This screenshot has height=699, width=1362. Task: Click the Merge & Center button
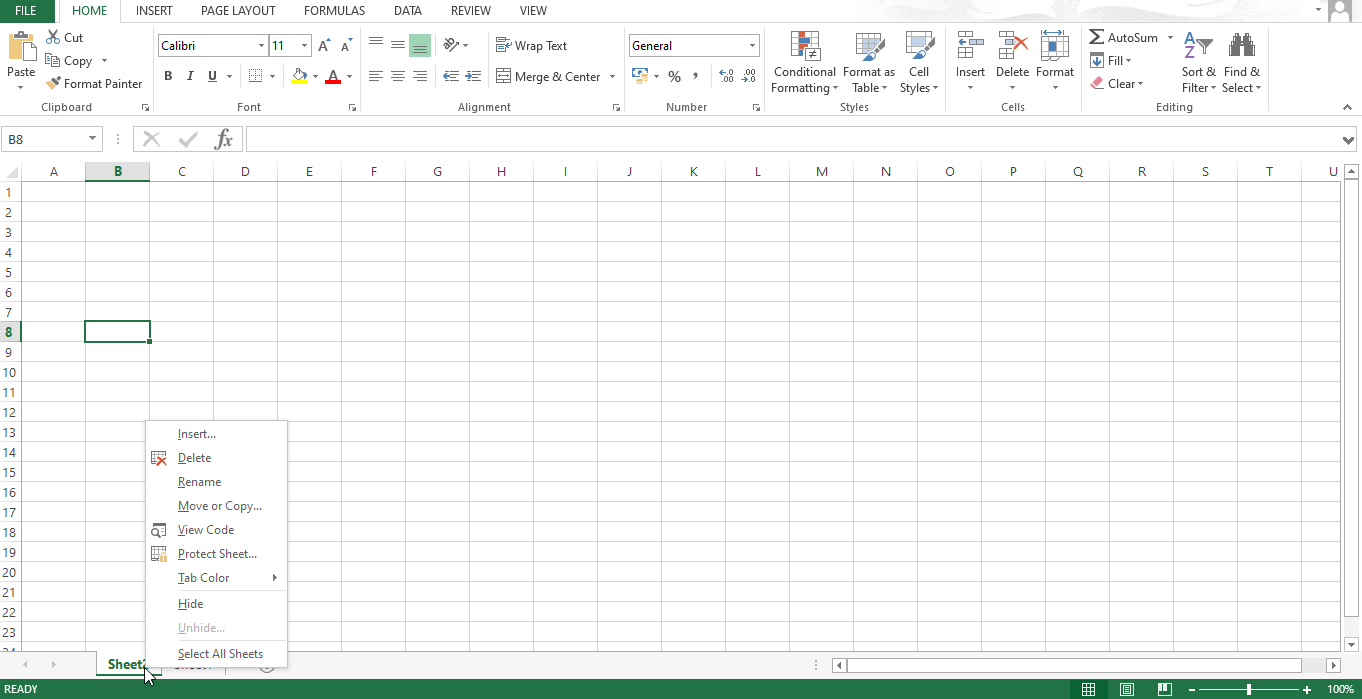548,76
